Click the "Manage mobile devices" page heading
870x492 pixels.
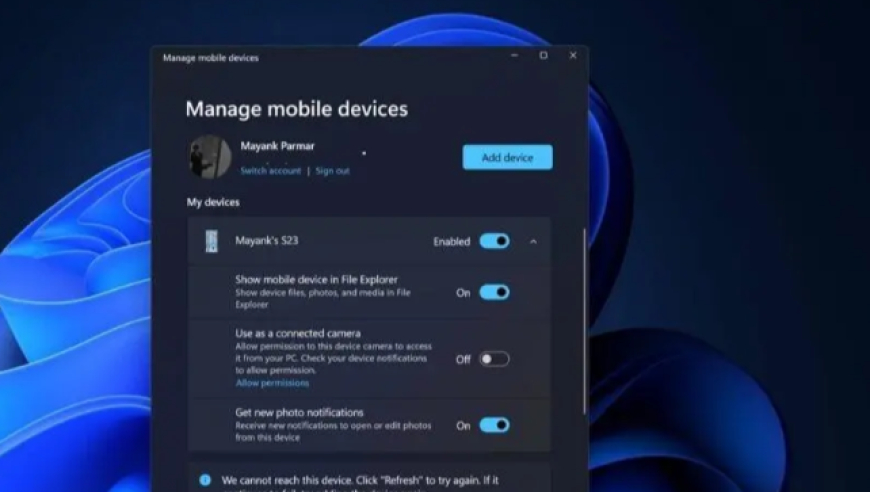click(x=297, y=109)
